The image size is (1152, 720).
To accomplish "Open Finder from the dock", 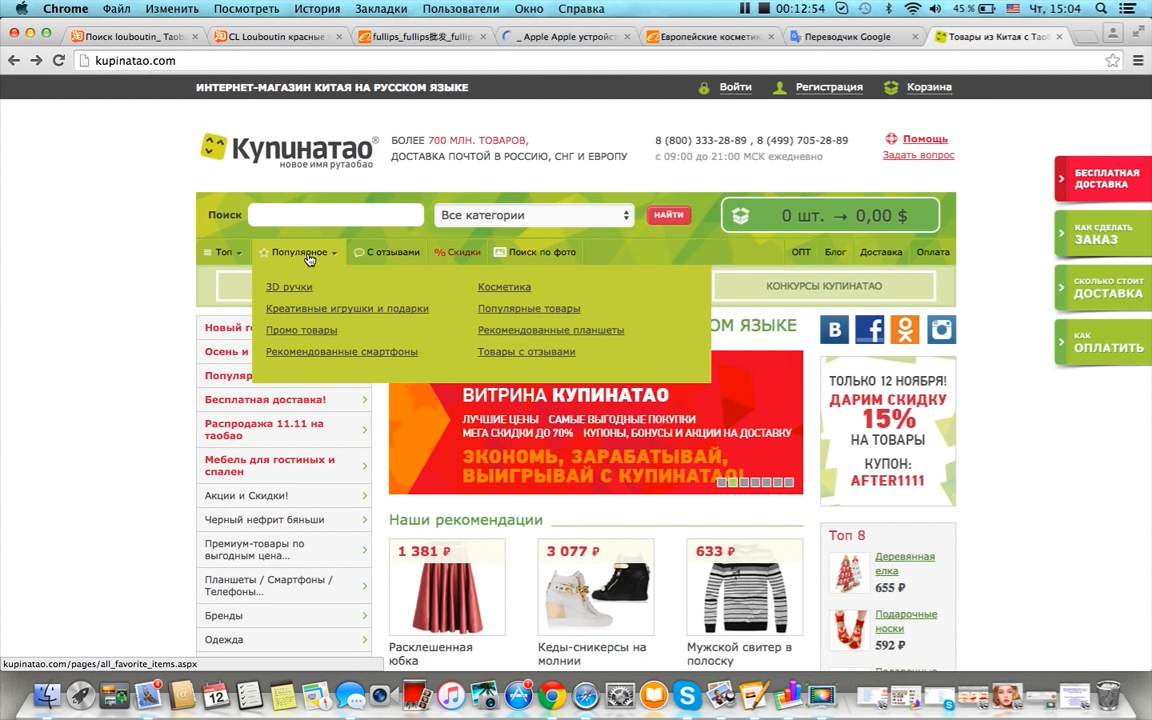I will pos(48,695).
